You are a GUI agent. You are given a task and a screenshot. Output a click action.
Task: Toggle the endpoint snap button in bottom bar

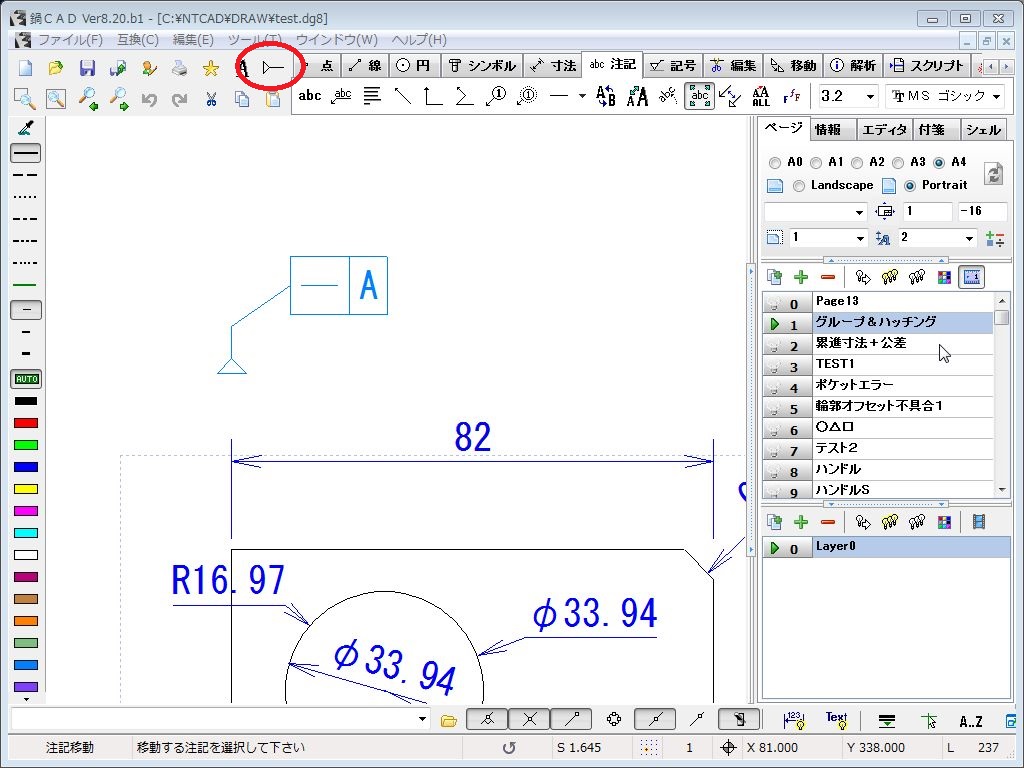point(572,719)
